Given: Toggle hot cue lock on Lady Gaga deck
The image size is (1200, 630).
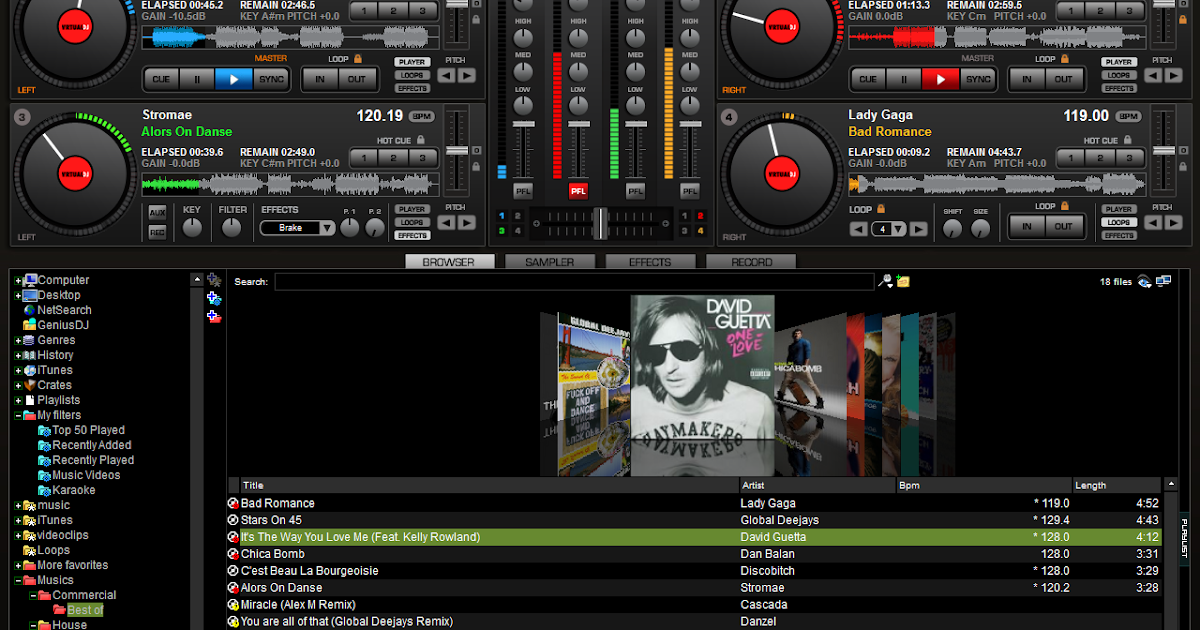Looking at the screenshot, I should [x=1127, y=140].
